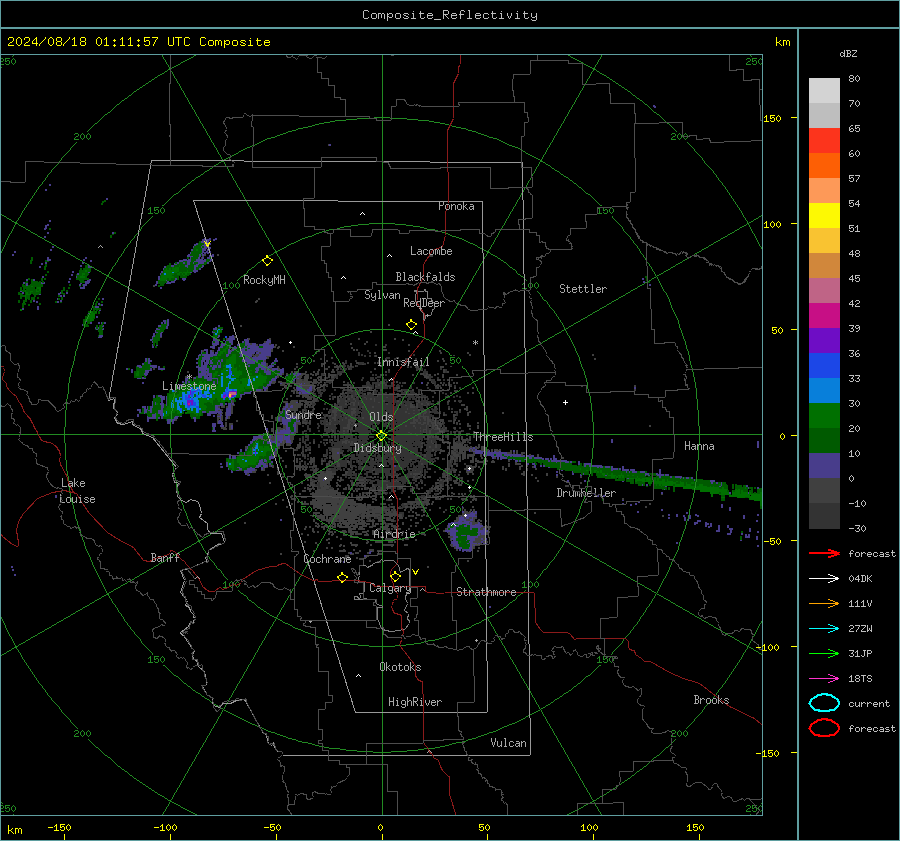Screen dimensions: 900x841
Task: Select the red 60-65 dBZ color swatch
Action: click(x=824, y=141)
